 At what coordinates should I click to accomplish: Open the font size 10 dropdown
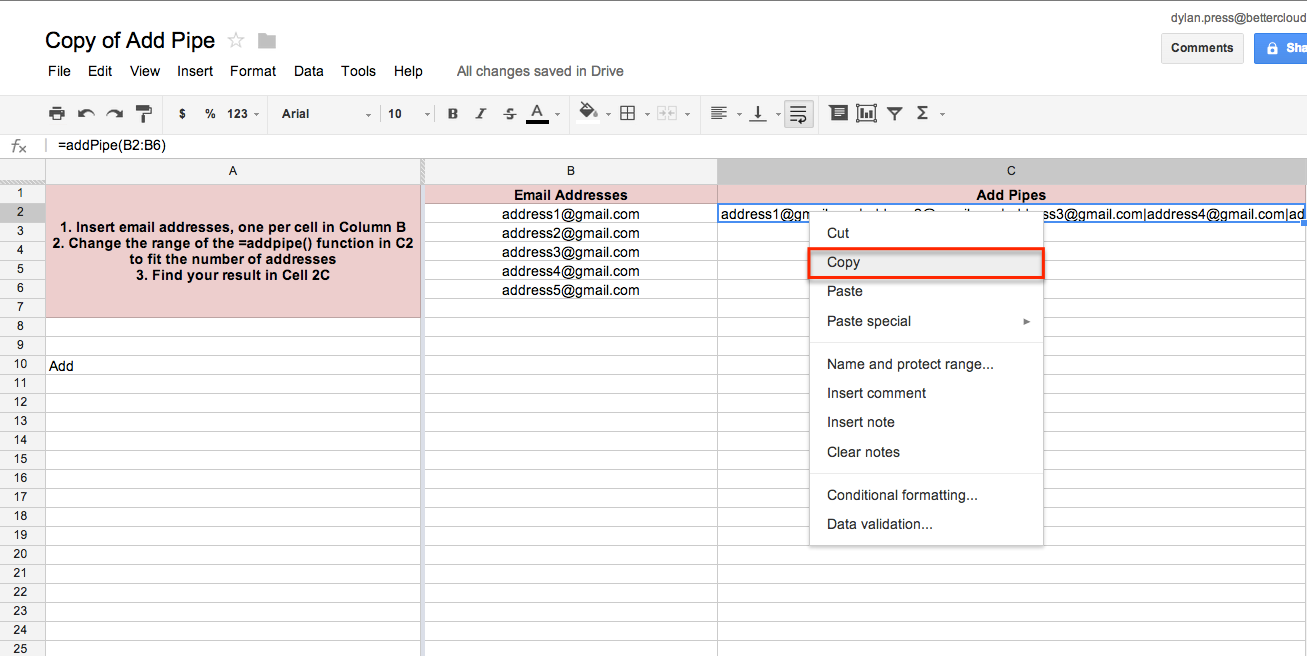click(x=409, y=114)
